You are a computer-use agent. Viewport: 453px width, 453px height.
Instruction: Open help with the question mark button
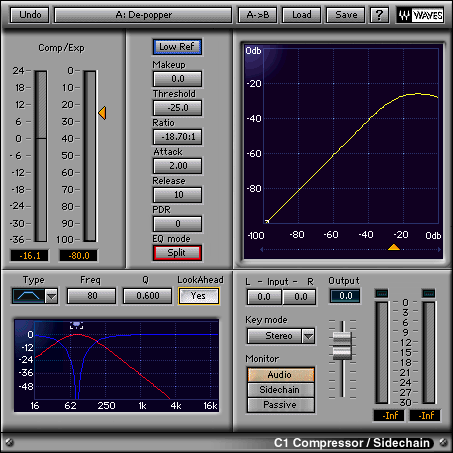click(379, 15)
